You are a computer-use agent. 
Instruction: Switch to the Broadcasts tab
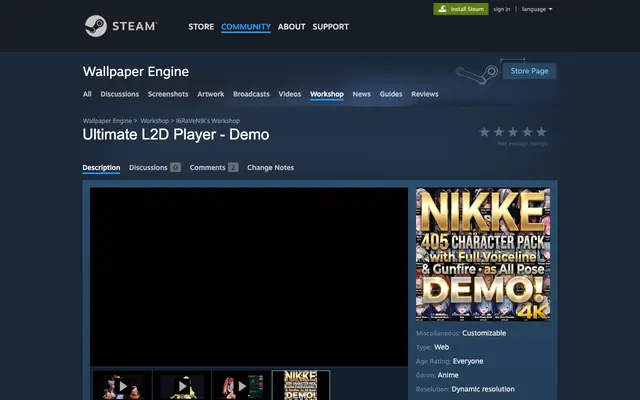pos(251,94)
